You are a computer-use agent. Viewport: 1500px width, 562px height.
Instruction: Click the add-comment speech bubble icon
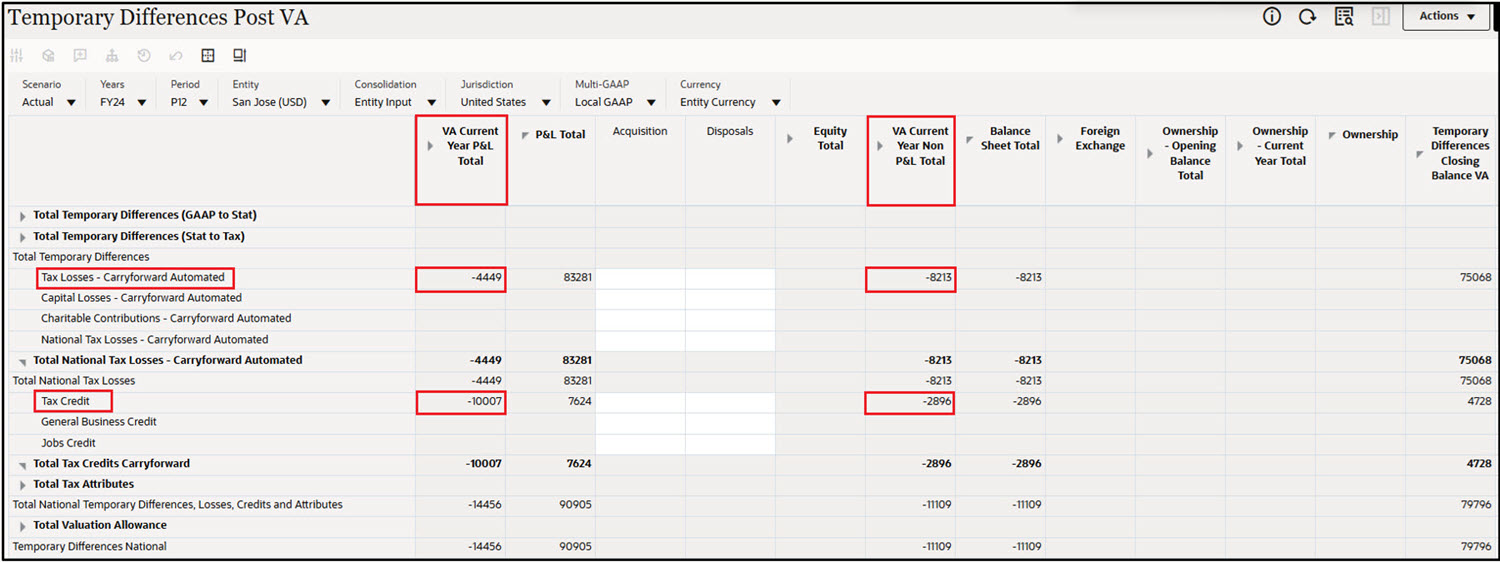point(80,56)
